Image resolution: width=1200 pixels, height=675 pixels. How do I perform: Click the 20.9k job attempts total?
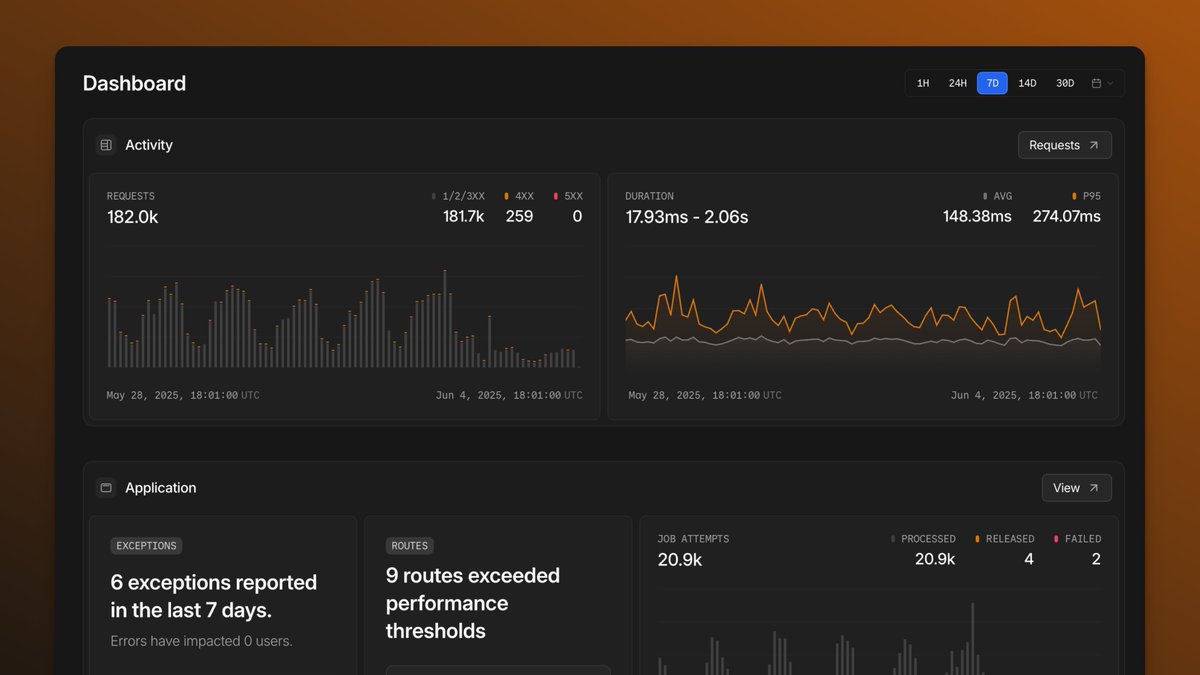click(680, 560)
